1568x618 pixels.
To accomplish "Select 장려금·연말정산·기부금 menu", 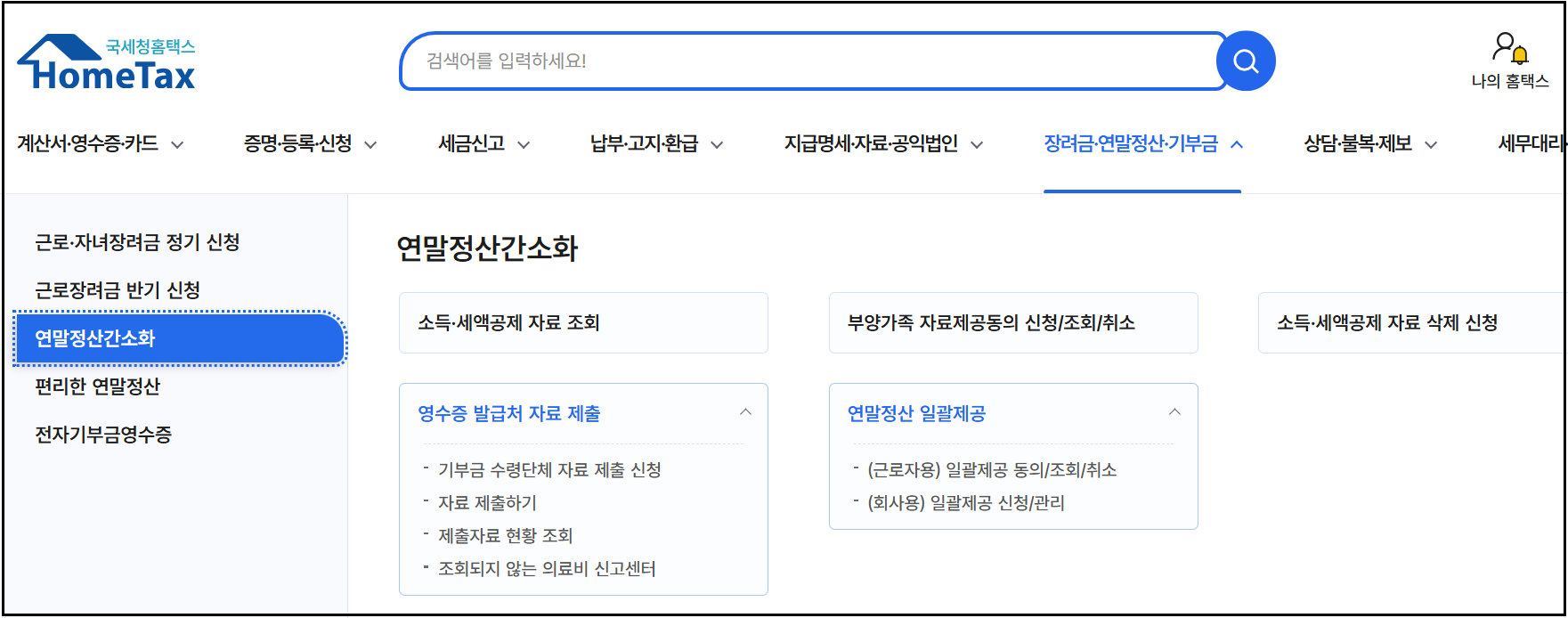I will coord(1131,143).
